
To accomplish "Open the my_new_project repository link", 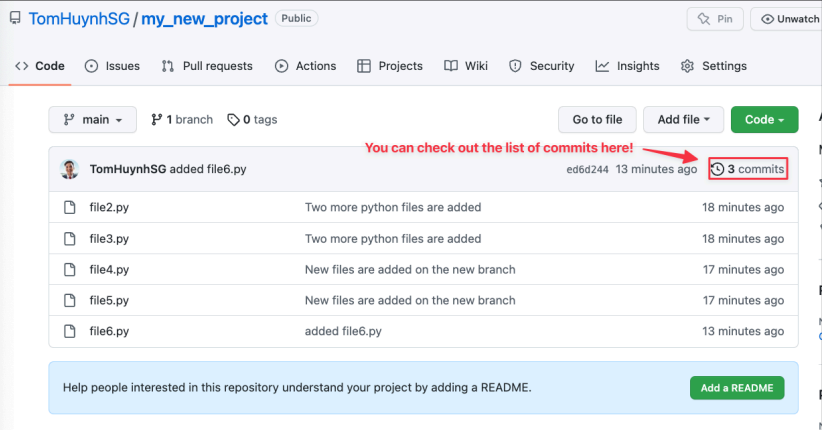I will pos(204,19).
